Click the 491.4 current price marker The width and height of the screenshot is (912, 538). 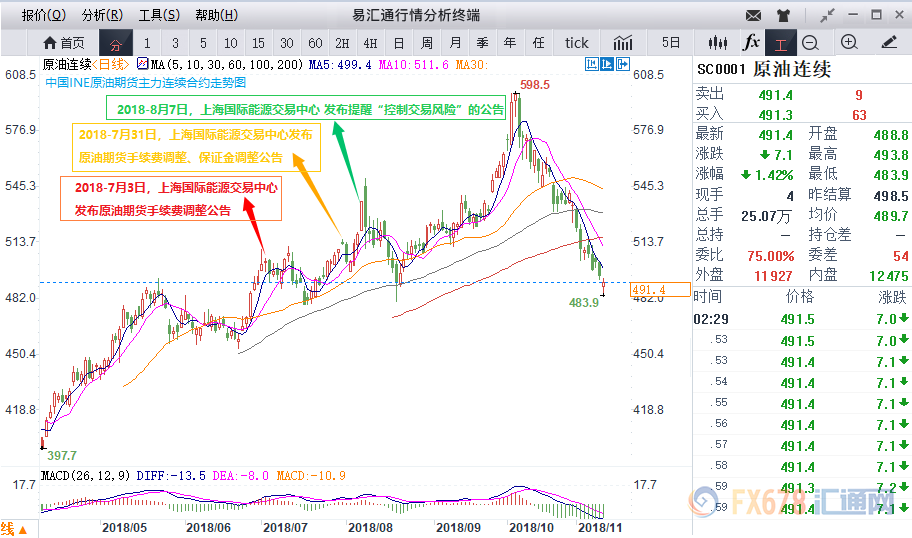[661, 290]
